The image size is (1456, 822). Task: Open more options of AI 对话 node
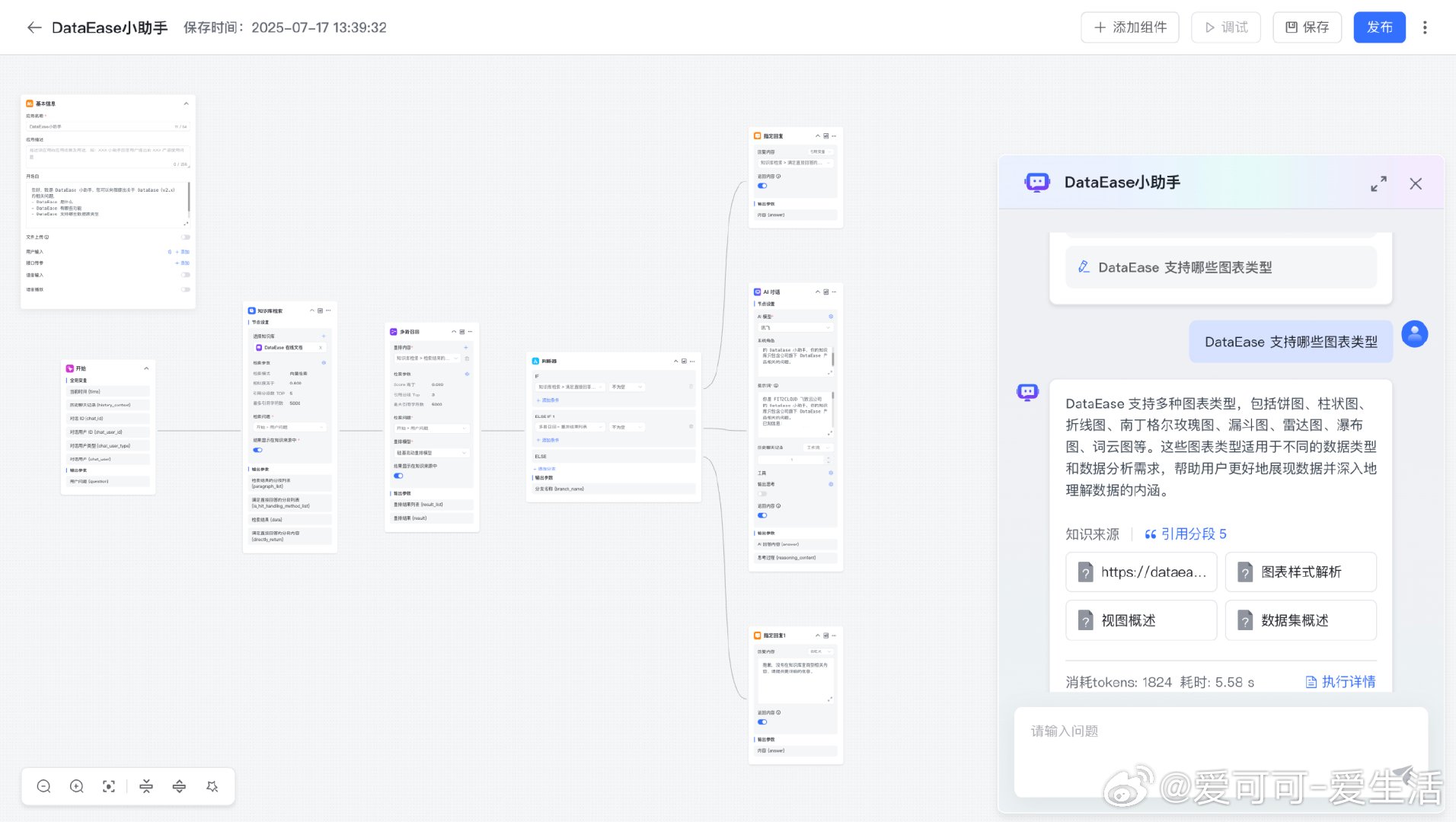834,292
